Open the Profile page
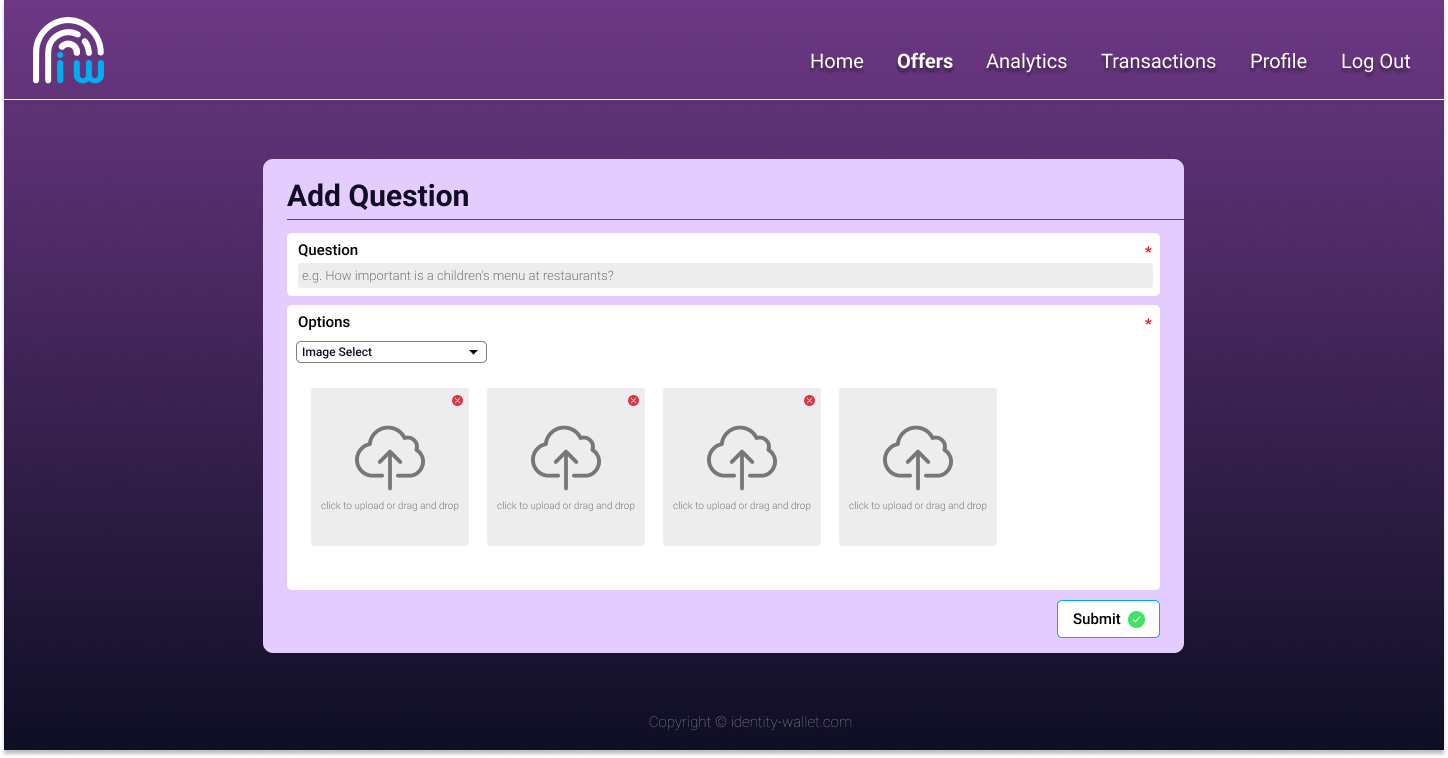Viewport: 1448px width, 758px height. click(1278, 61)
